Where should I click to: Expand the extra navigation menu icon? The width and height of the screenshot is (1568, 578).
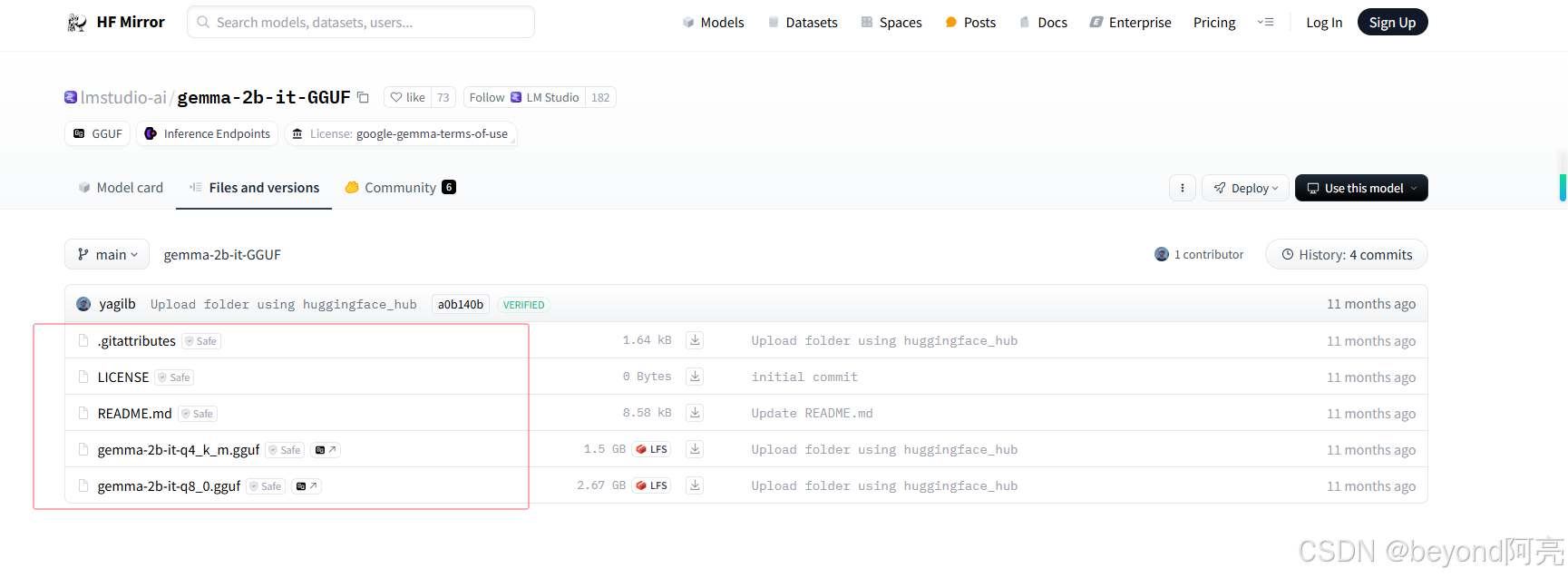[x=1266, y=23]
